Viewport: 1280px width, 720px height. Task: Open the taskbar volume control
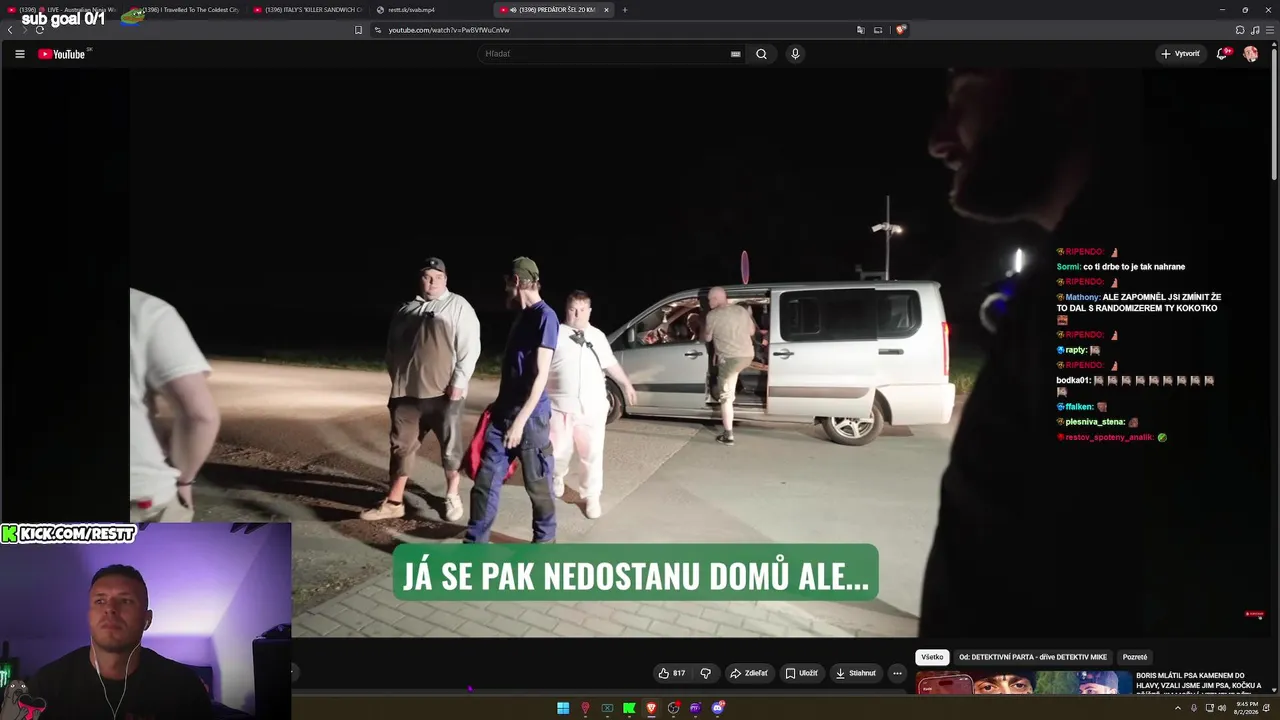coord(1222,708)
